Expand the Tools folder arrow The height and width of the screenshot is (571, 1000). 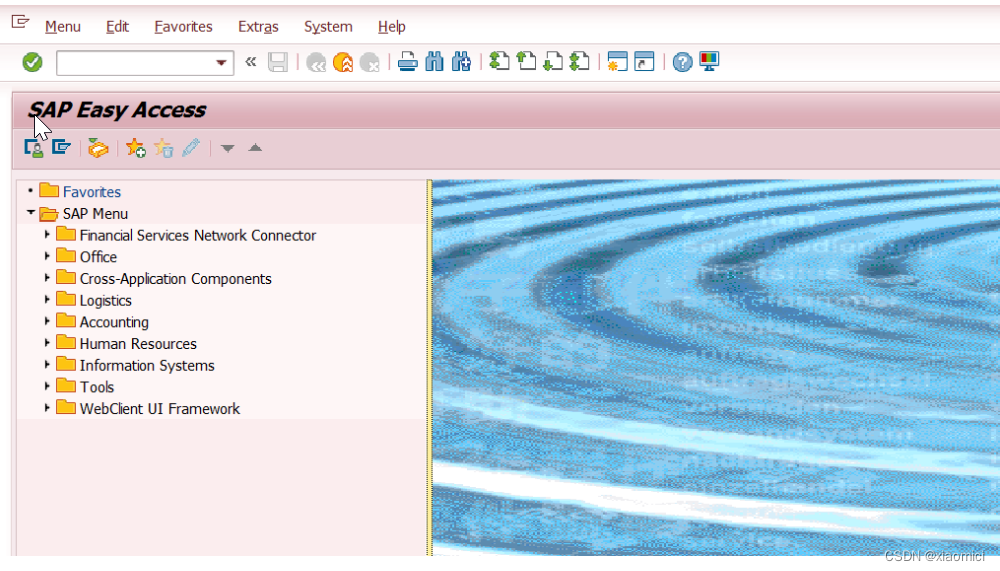47,387
